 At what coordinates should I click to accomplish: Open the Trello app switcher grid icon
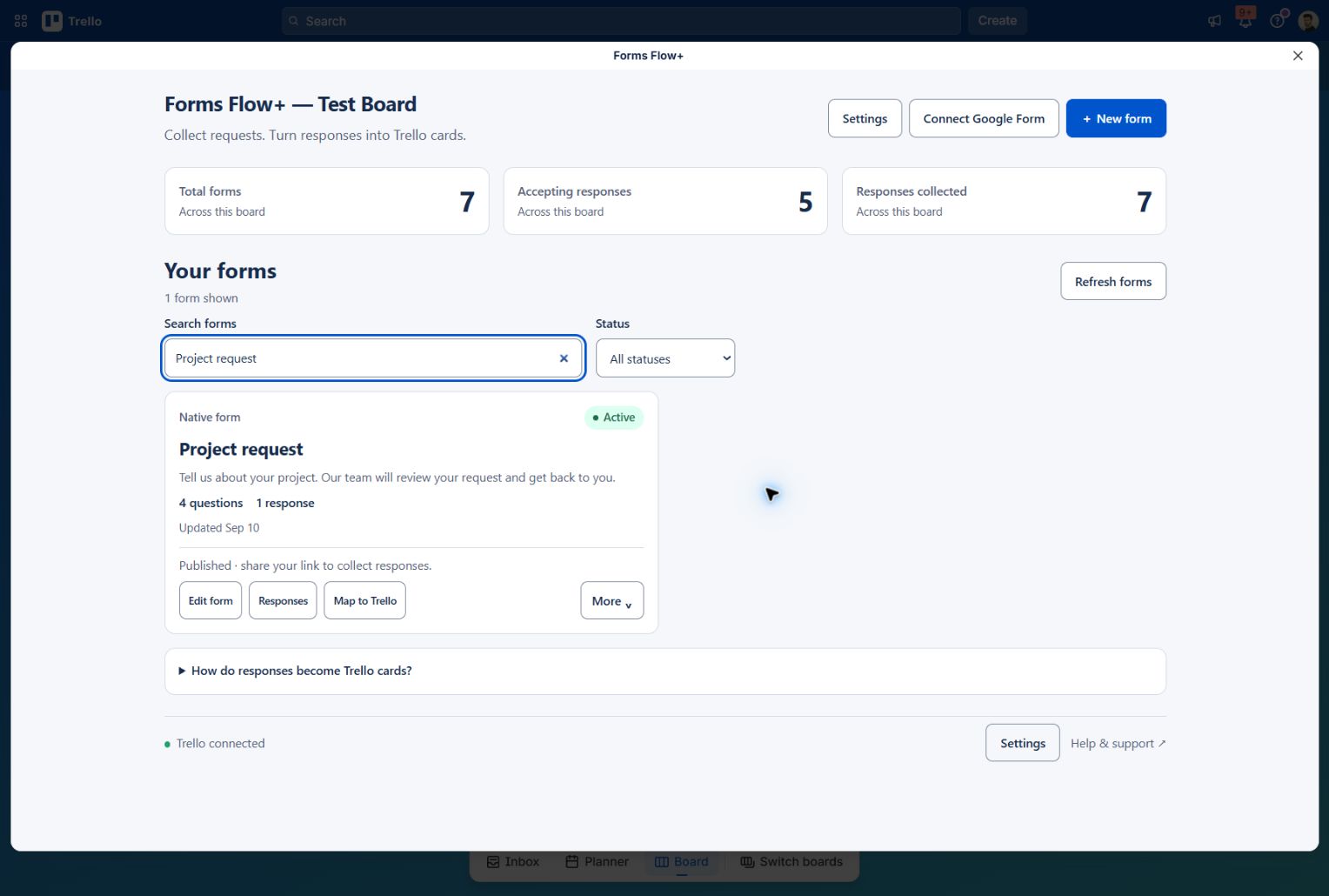point(21,21)
